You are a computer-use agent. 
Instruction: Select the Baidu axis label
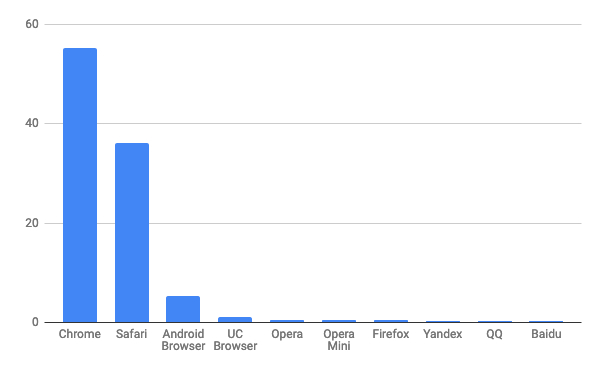(x=546, y=334)
